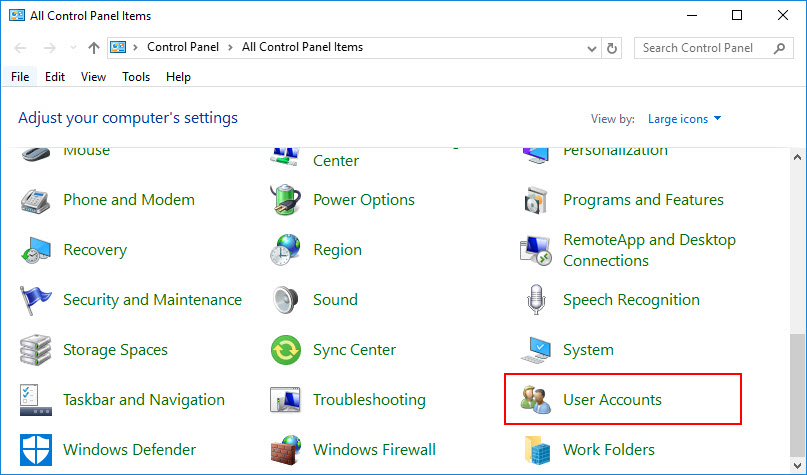807x475 pixels.
Task: Open the Recovery icon
Action: 36,250
